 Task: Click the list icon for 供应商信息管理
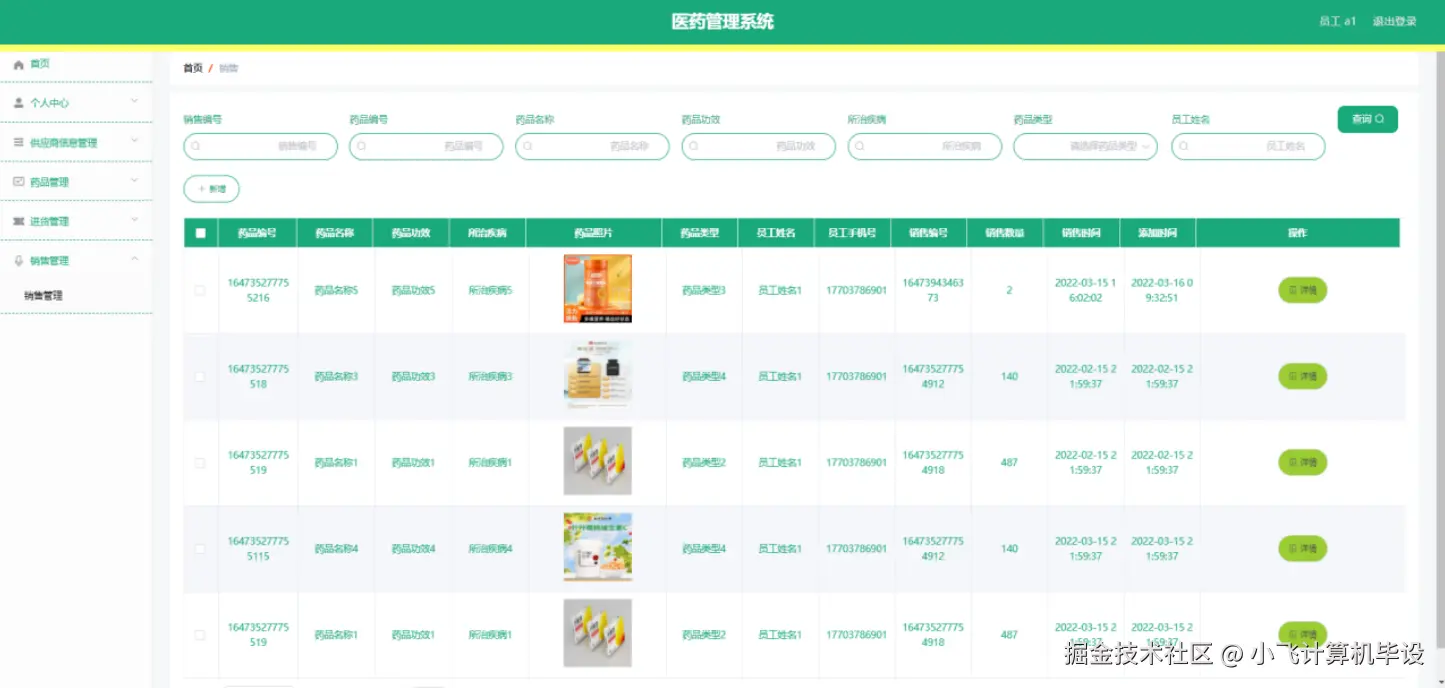[18, 143]
